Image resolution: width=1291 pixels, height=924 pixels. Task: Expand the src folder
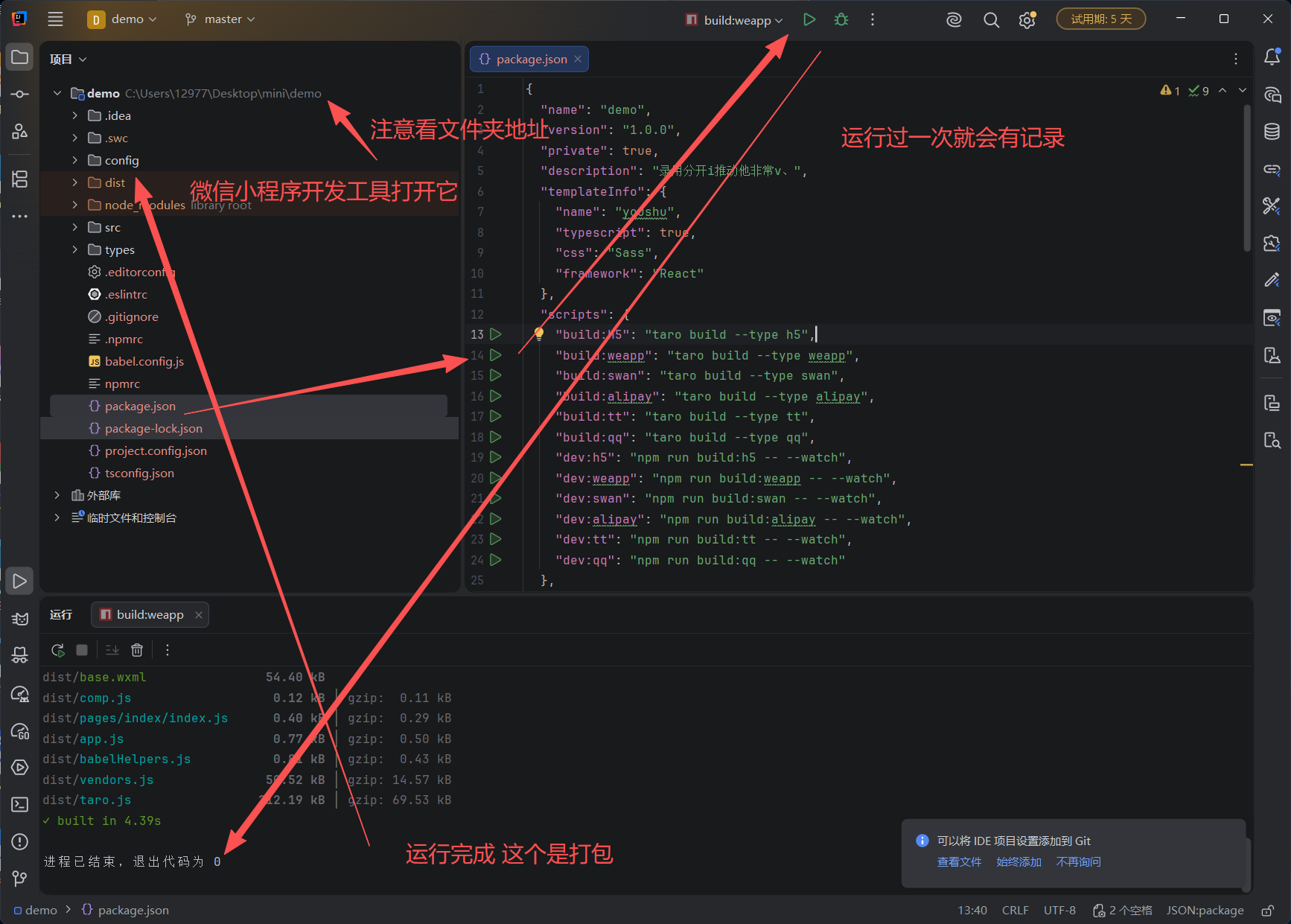(74, 227)
